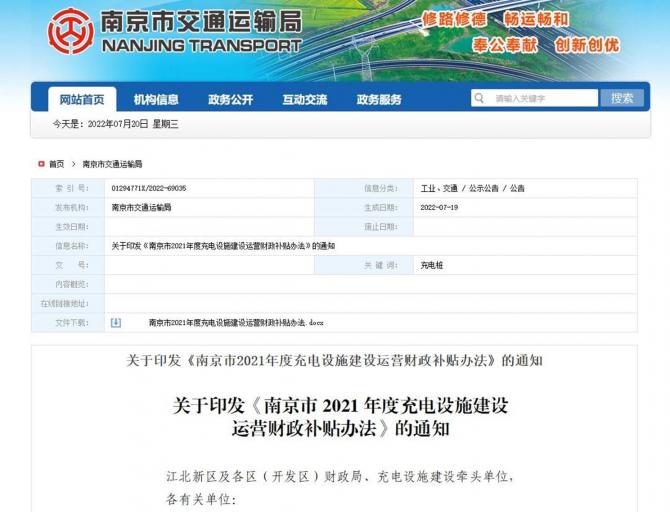670x512 pixels.
Task: Download the 财政补贴办法.docx file
Action: [236, 323]
